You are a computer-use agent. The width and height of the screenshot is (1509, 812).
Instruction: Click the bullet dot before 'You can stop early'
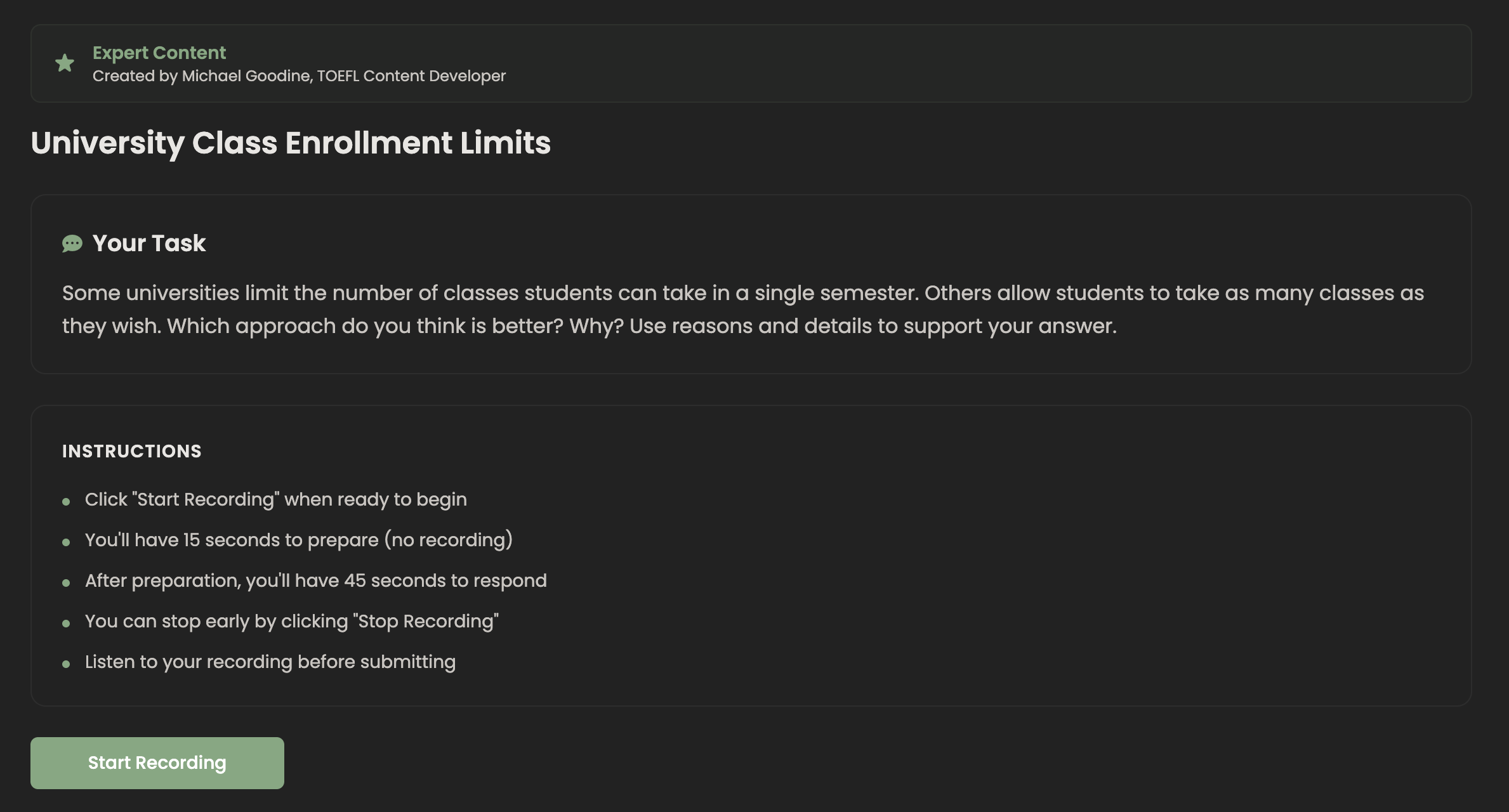[66, 624]
